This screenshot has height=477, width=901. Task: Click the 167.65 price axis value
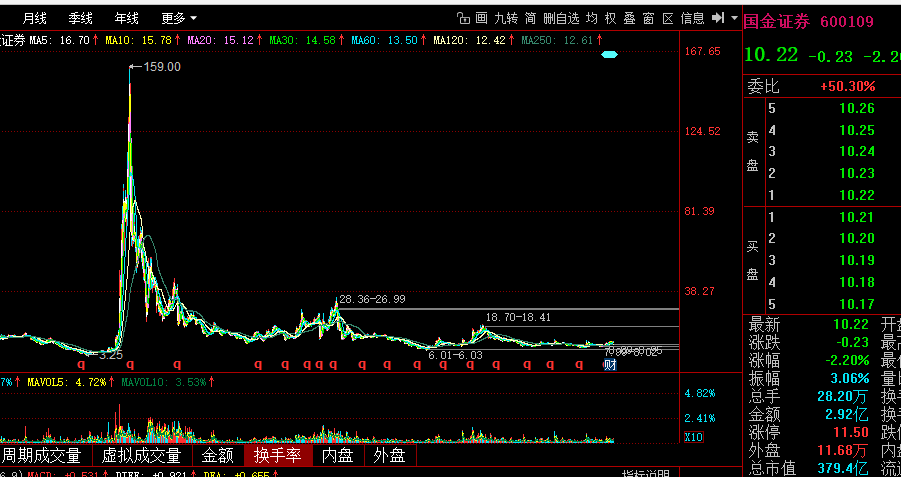coord(702,52)
